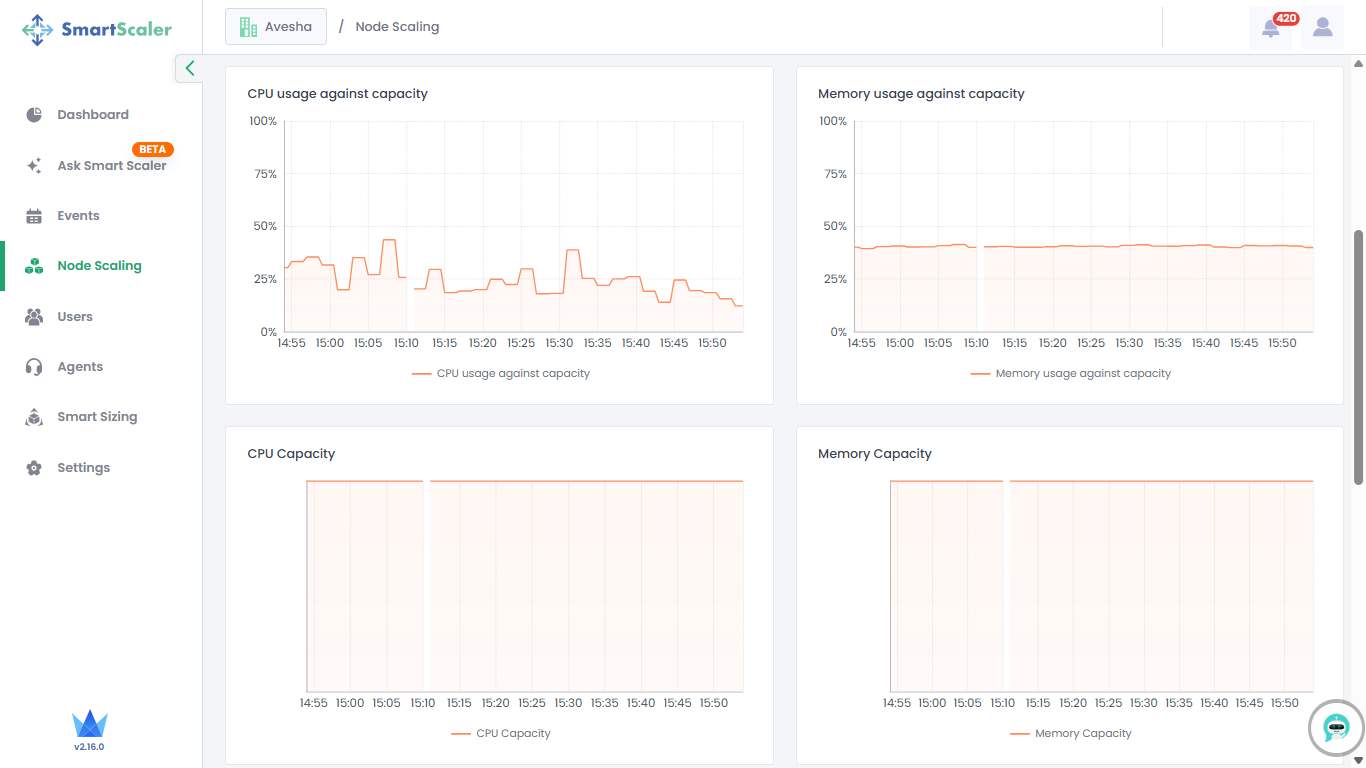Click the Node Scaling breadcrumb text
1366x768 pixels.
click(397, 27)
